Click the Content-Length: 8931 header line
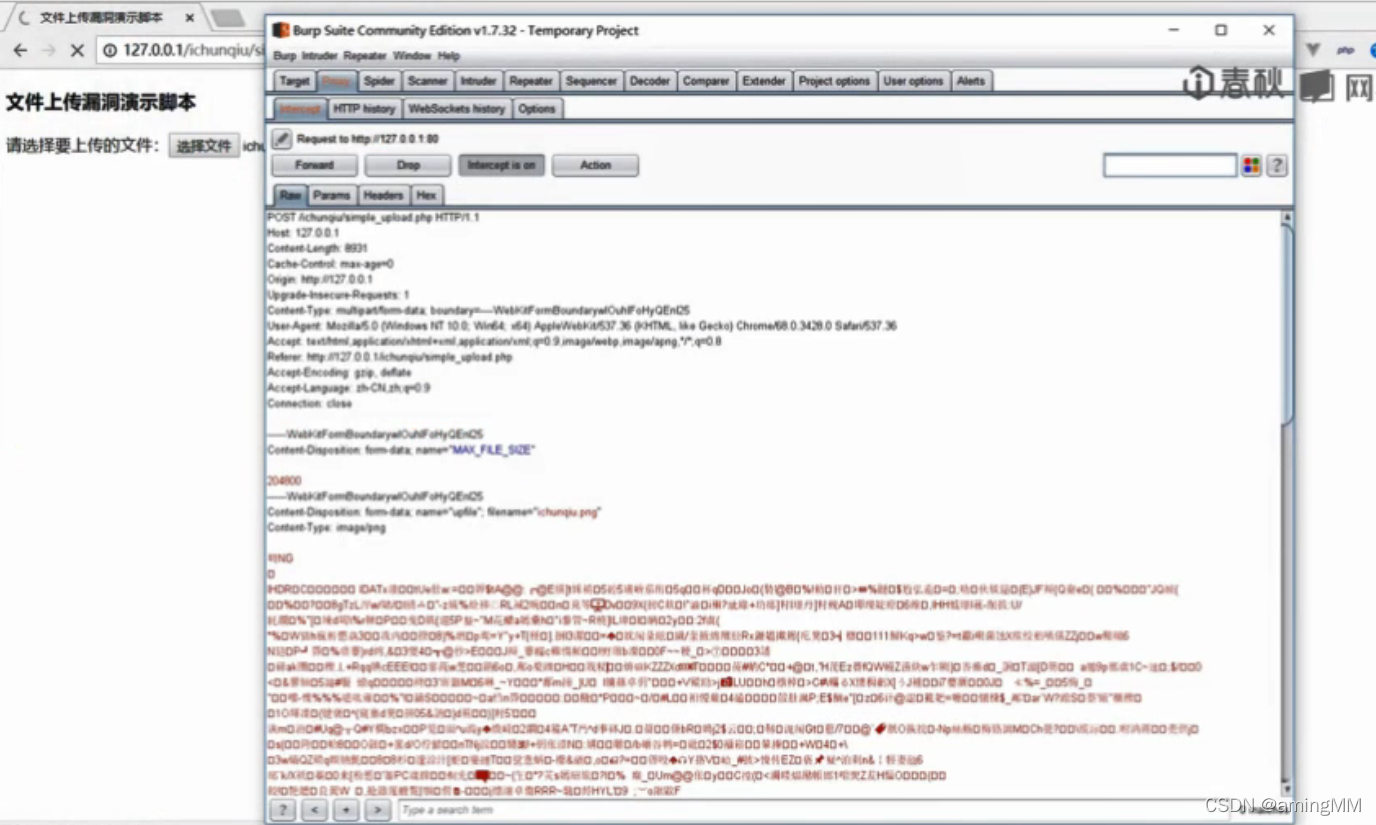 pos(317,248)
